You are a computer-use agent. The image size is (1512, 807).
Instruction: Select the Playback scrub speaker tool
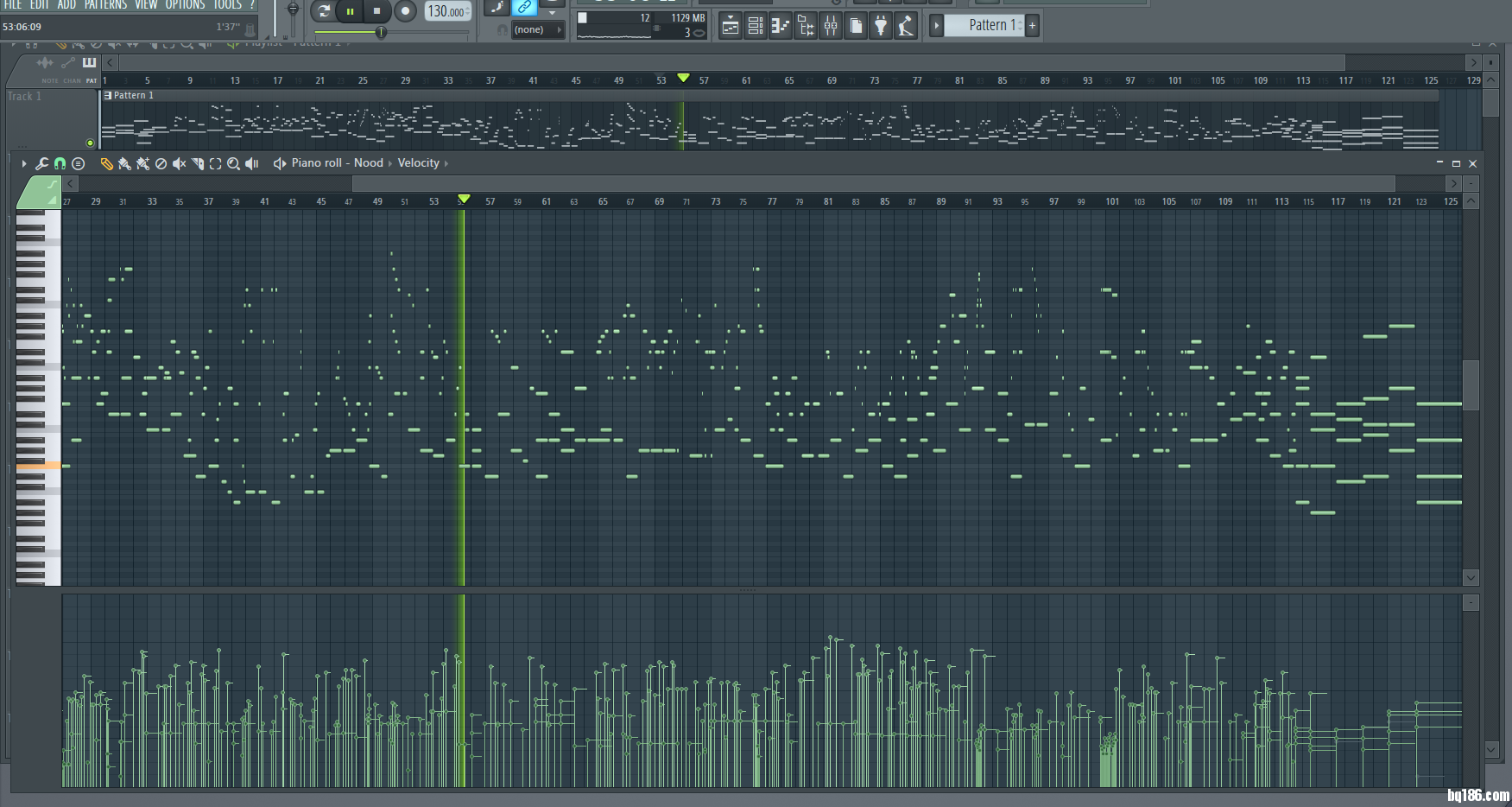click(252, 163)
